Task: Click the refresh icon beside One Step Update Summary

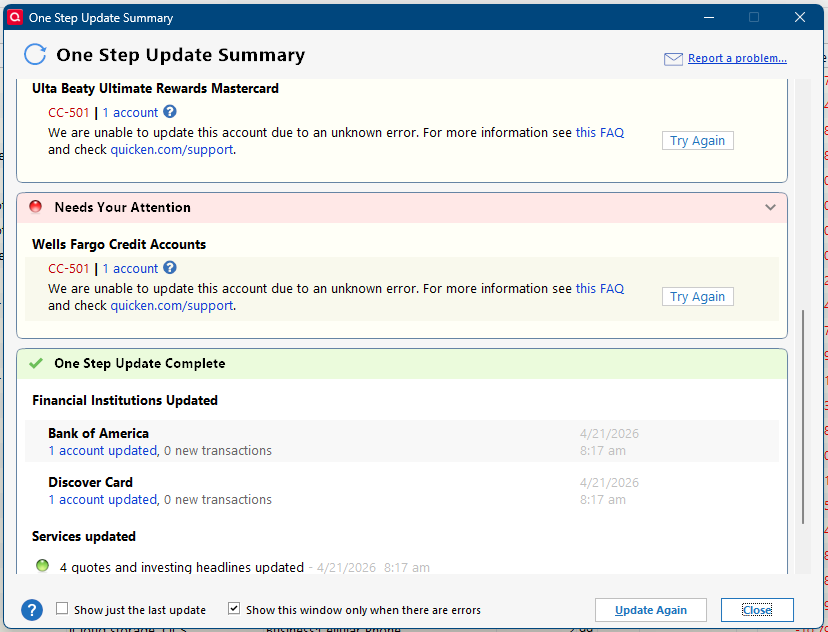Action: point(35,54)
